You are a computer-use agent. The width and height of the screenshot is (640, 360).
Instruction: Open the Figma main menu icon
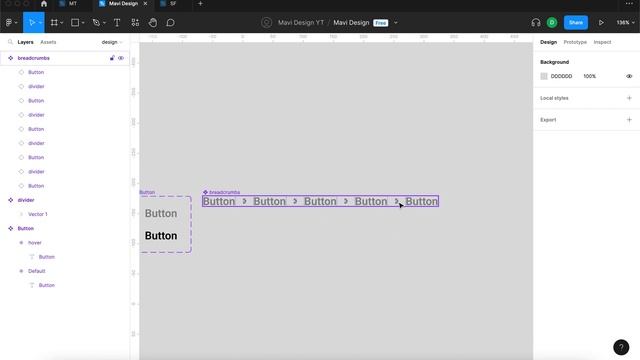click(x=9, y=23)
